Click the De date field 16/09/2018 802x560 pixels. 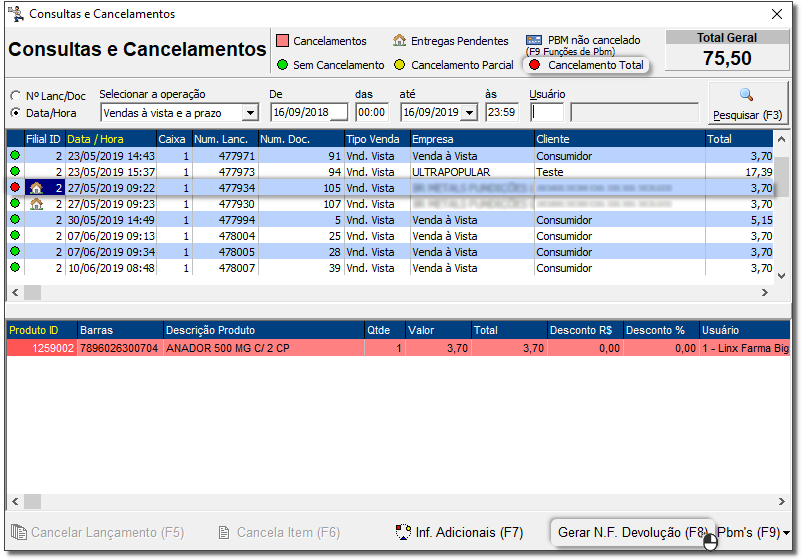(309, 113)
